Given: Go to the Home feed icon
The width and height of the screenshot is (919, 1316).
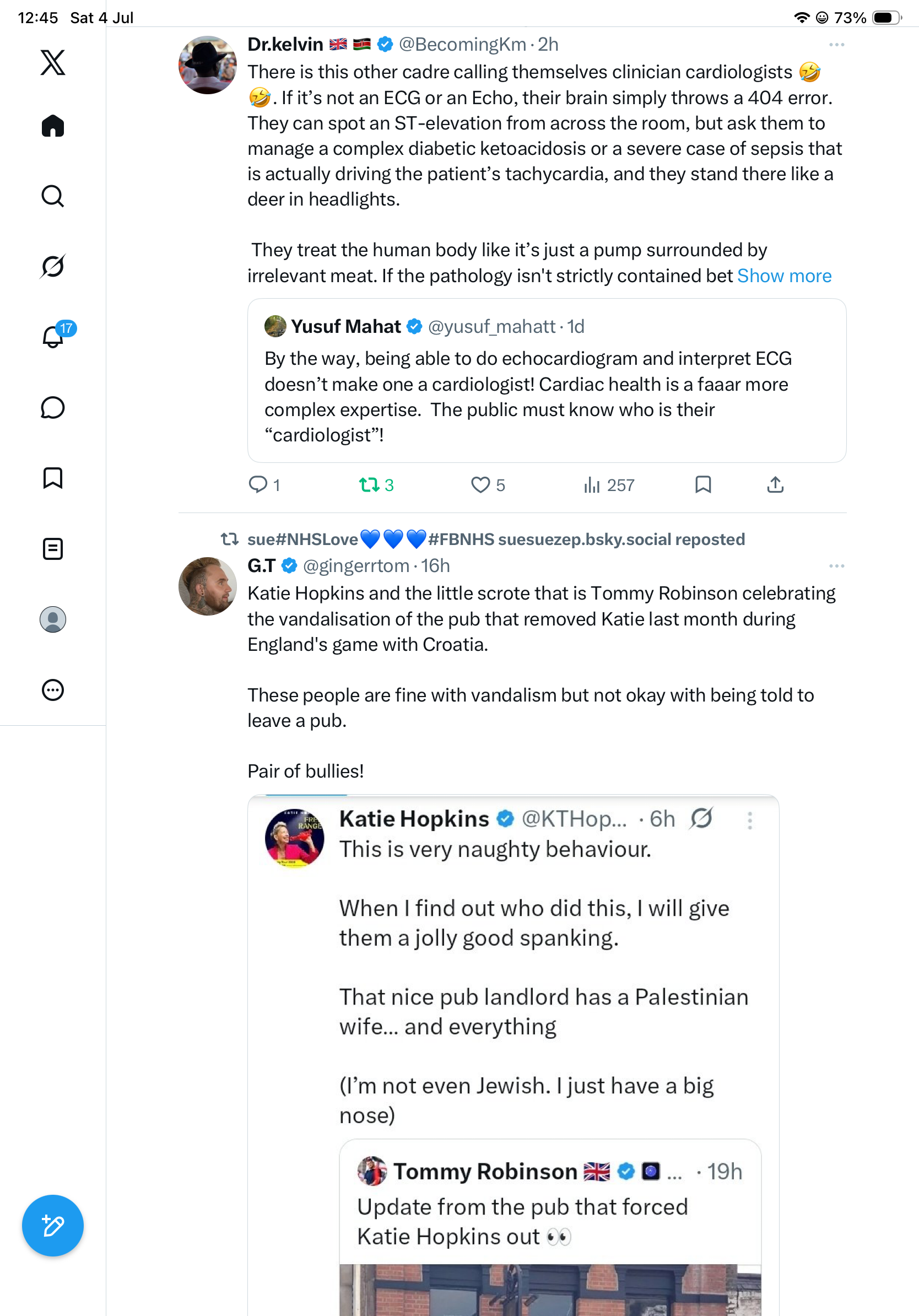Looking at the screenshot, I should [x=53, y=126].
